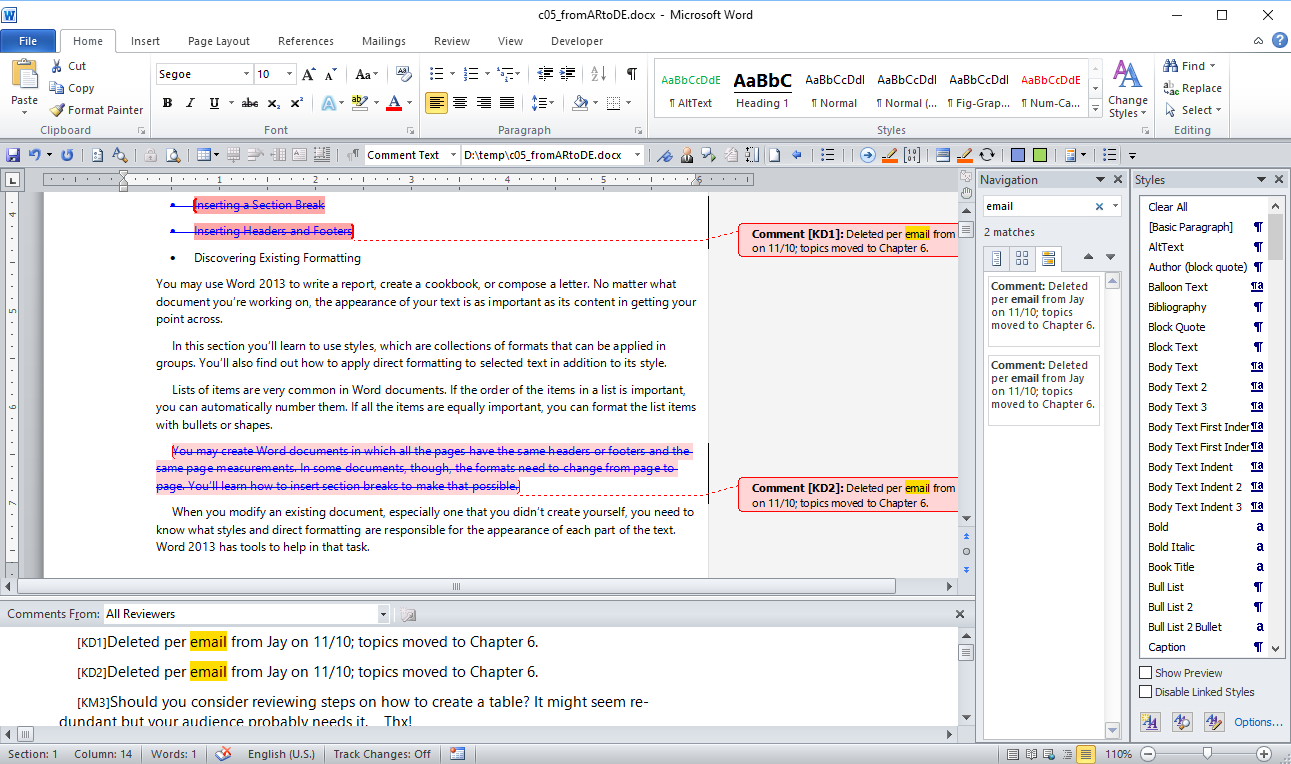The image size is (1291, 764).
Task: Switch to the Review ribbon tab
Action: 452,41
